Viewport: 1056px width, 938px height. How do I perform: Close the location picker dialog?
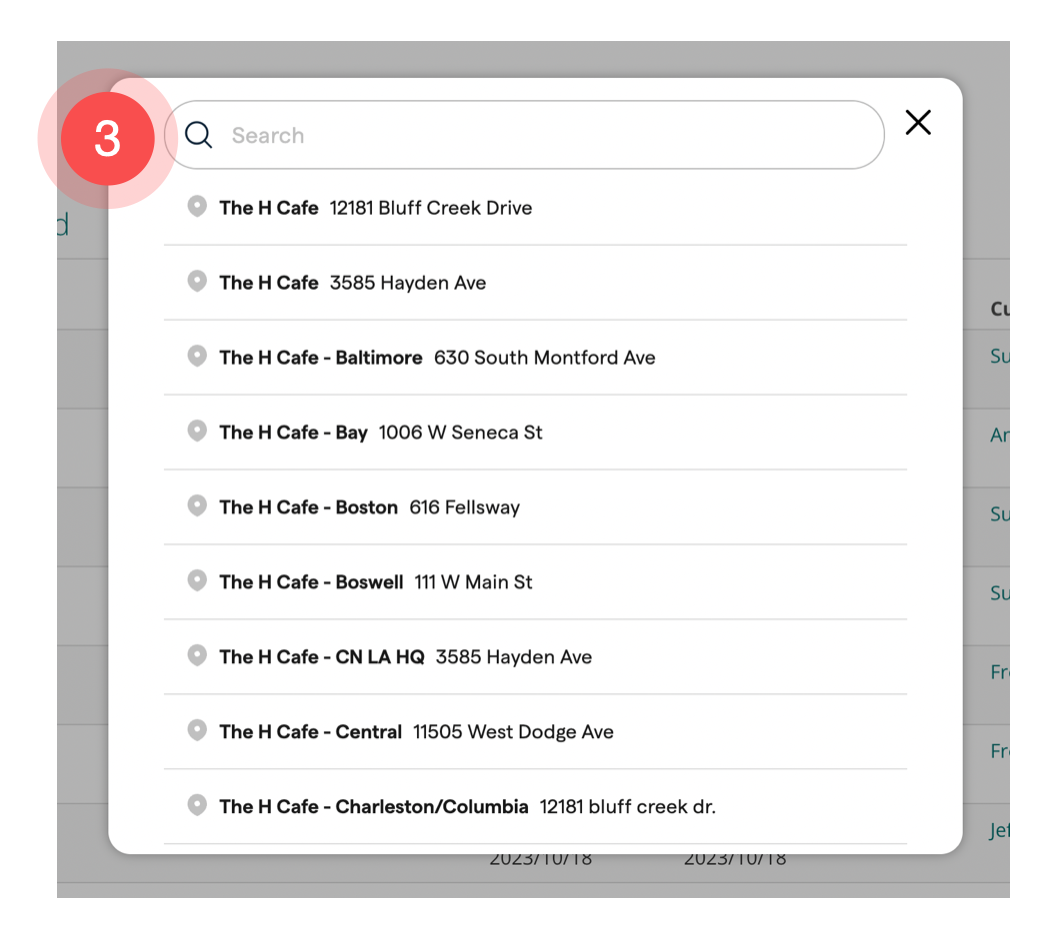pos(917,122)
